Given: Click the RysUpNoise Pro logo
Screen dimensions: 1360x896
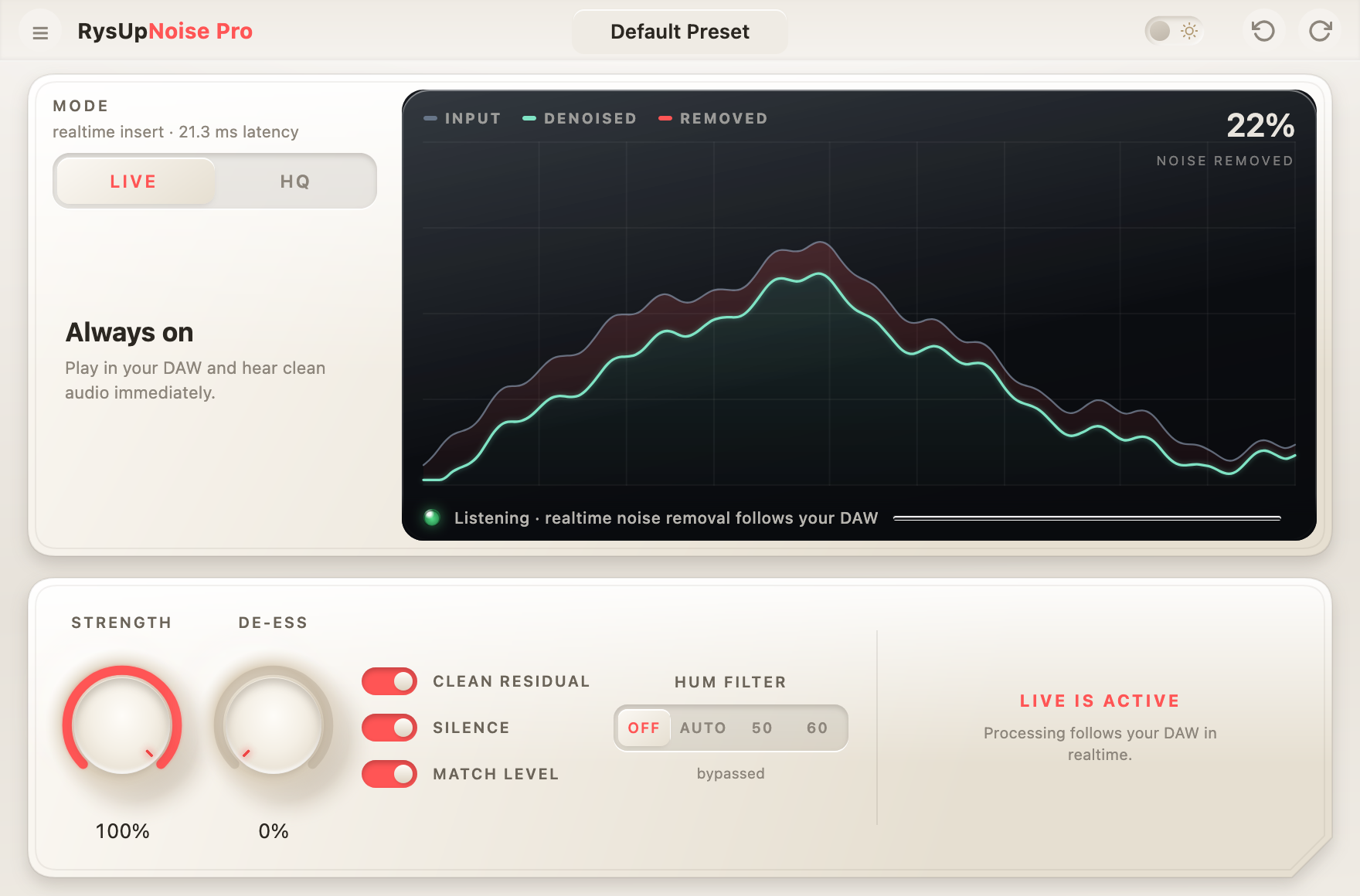Looking at the screenshot, I should [x=165, y=31].
